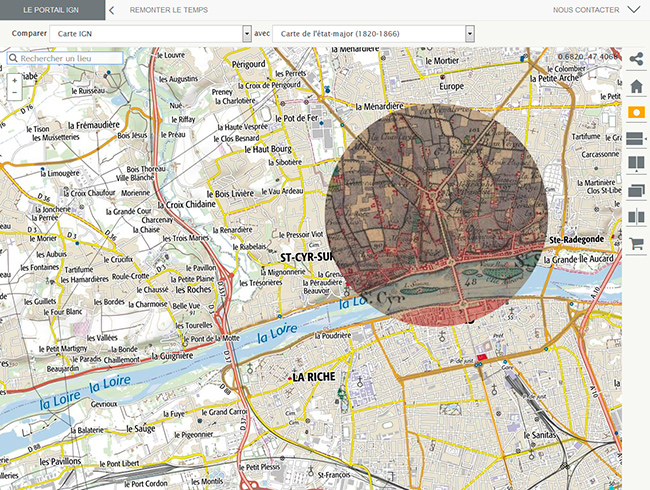This screenshot has height=490, width=650.
Task: Click St-François label on map
Action: (x=334, y=475)
